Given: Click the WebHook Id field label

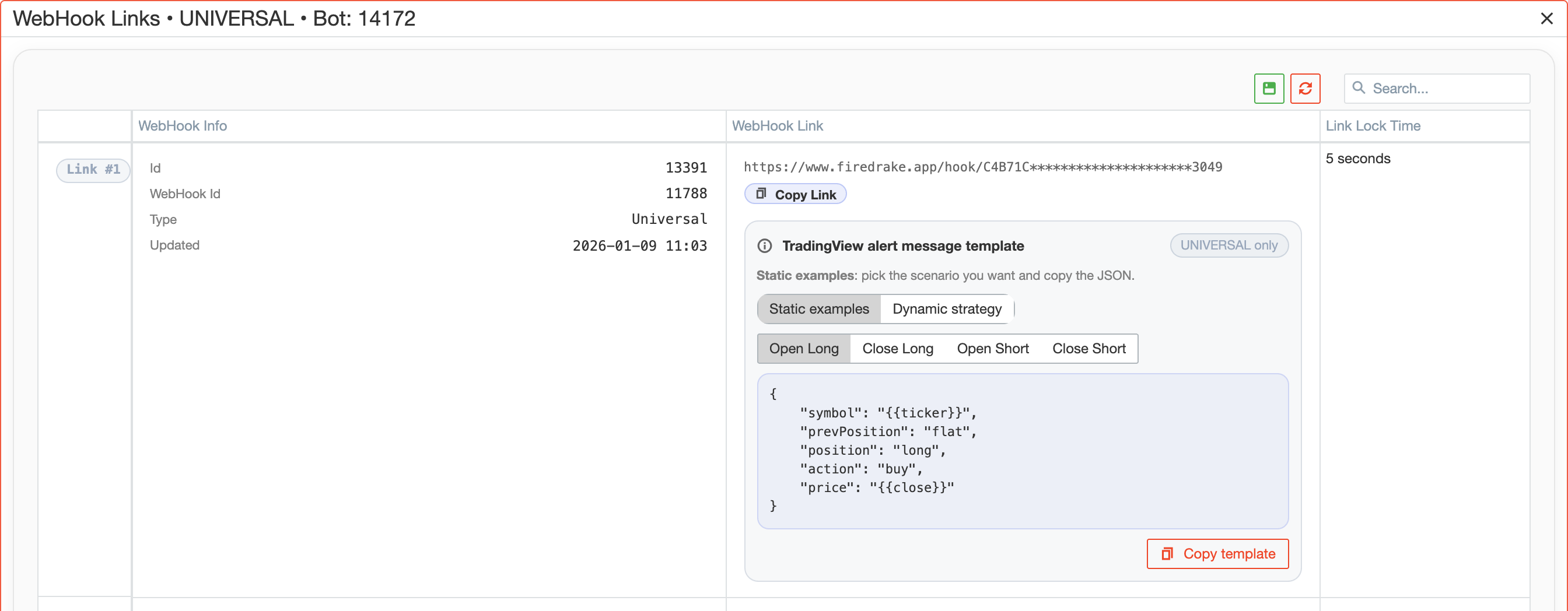Looking at the screenshot, I should click(x=184, y=194).
